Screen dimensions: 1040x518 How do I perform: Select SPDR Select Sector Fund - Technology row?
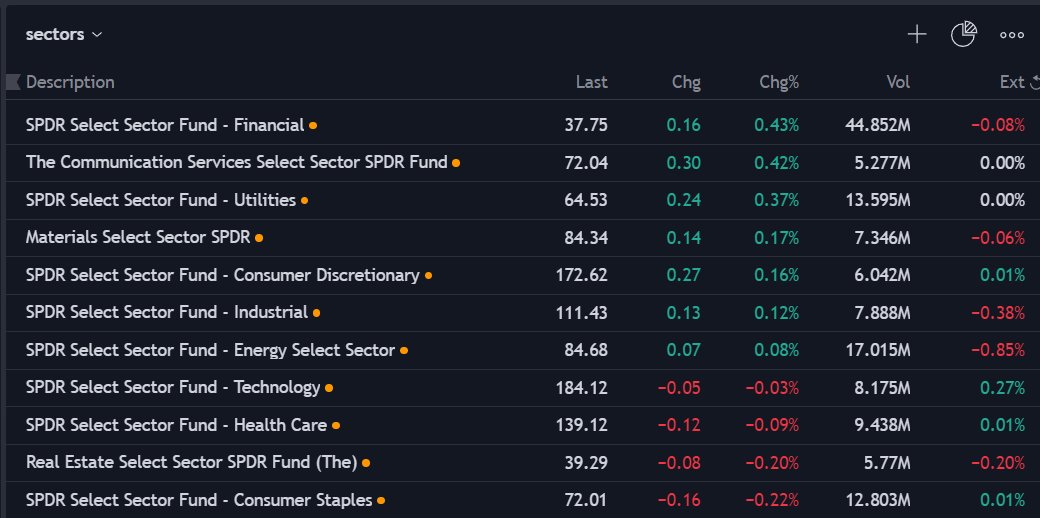[x=523, y=387]
